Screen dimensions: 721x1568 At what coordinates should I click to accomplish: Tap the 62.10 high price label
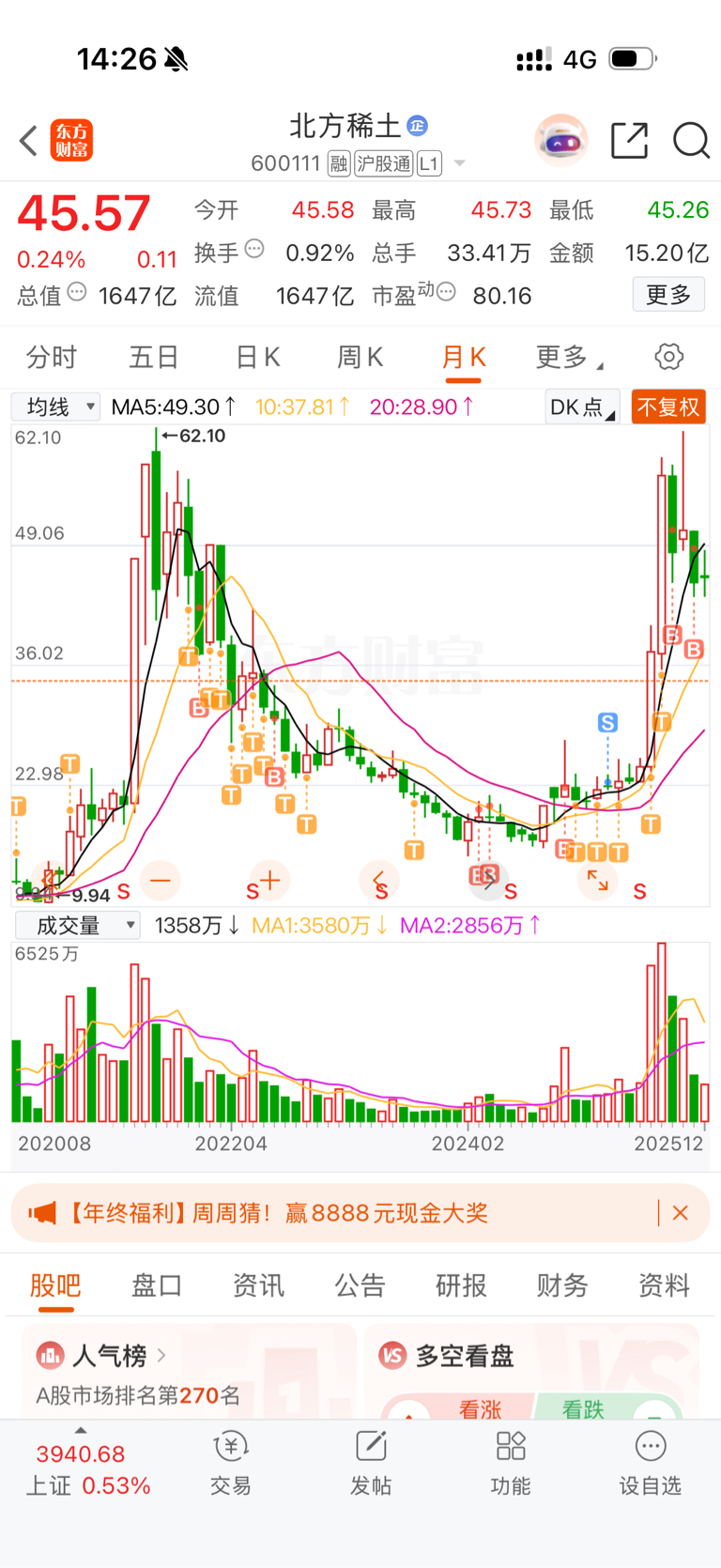pyautogui.click(x=193, y=436)
